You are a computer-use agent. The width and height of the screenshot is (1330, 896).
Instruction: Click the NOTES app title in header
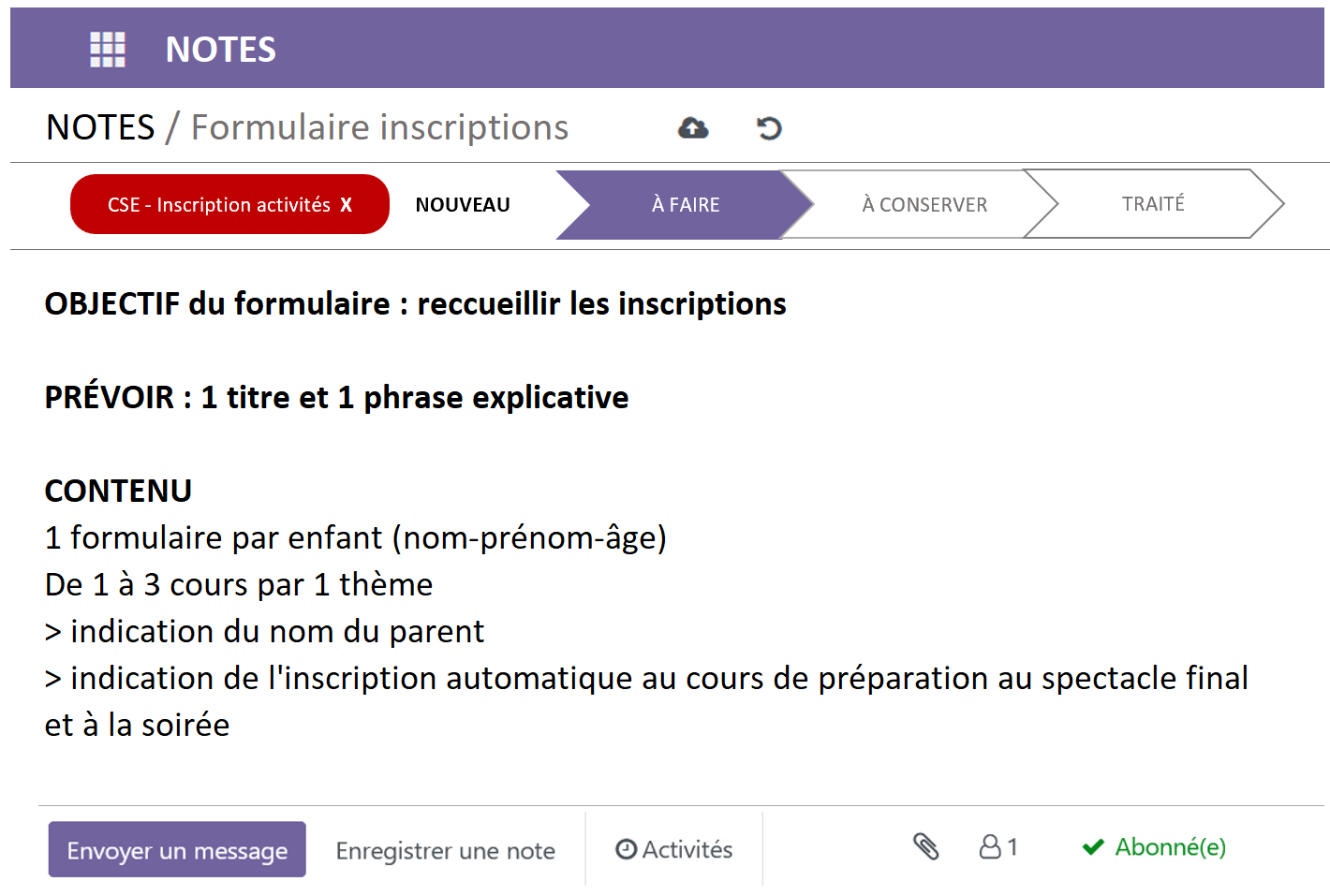221,50
